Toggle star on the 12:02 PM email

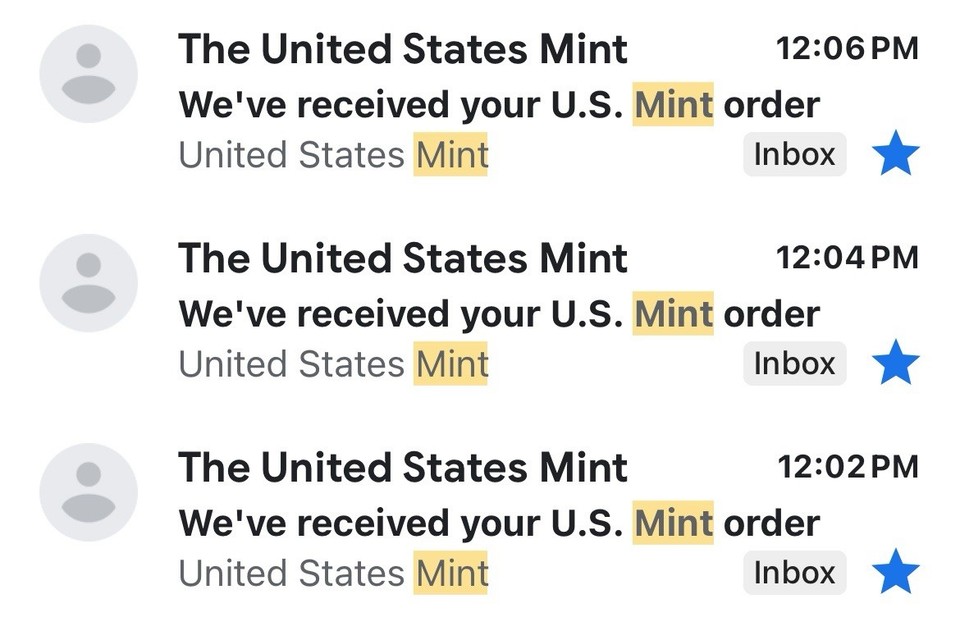coord(895,573)
